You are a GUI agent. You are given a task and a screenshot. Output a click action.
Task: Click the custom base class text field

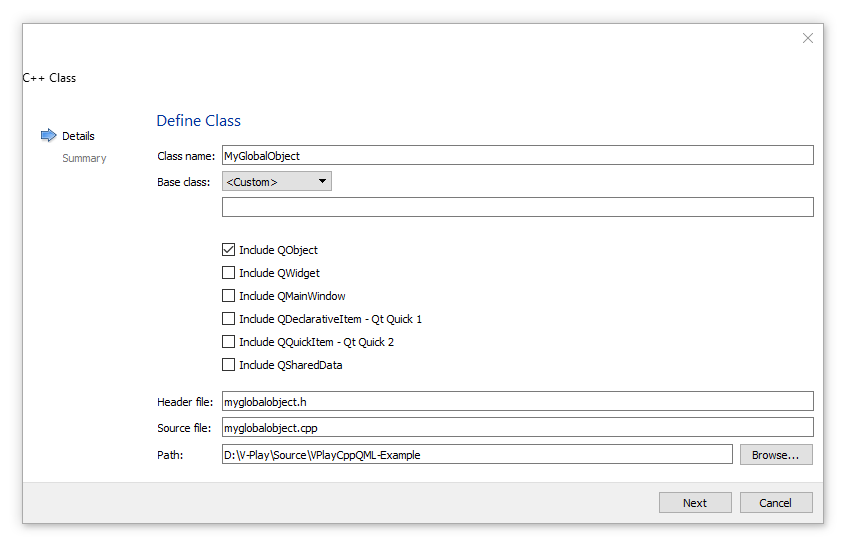pos(518,207)
